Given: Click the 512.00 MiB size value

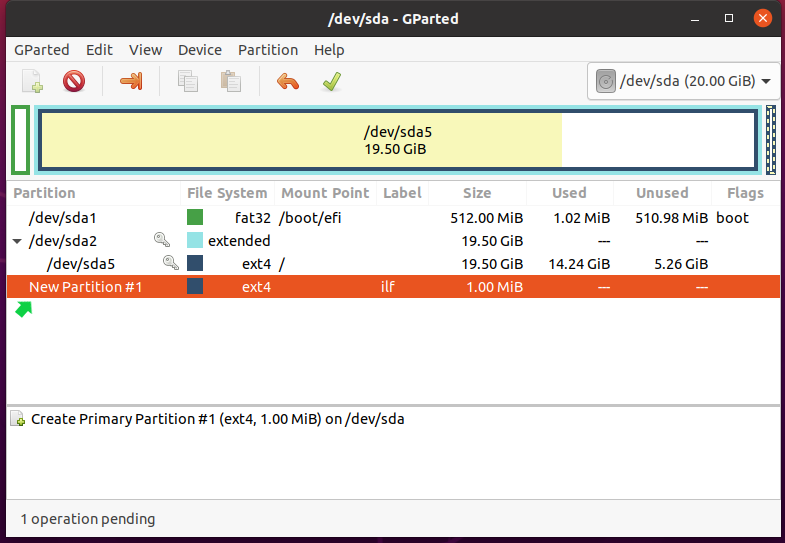Looking at the screenshot, I should [x=487, y=218].
